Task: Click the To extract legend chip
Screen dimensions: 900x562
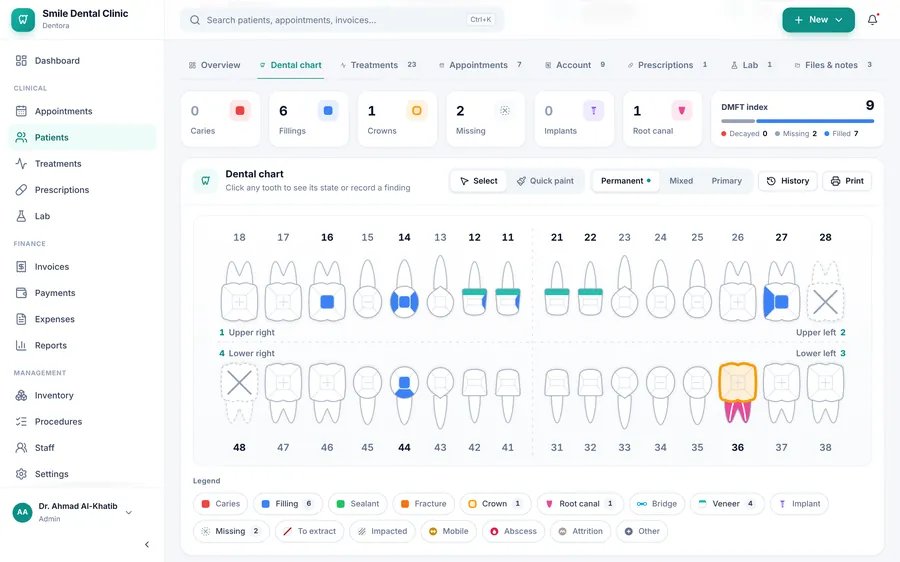Action: pyautogui.click(x=309, y=531)
